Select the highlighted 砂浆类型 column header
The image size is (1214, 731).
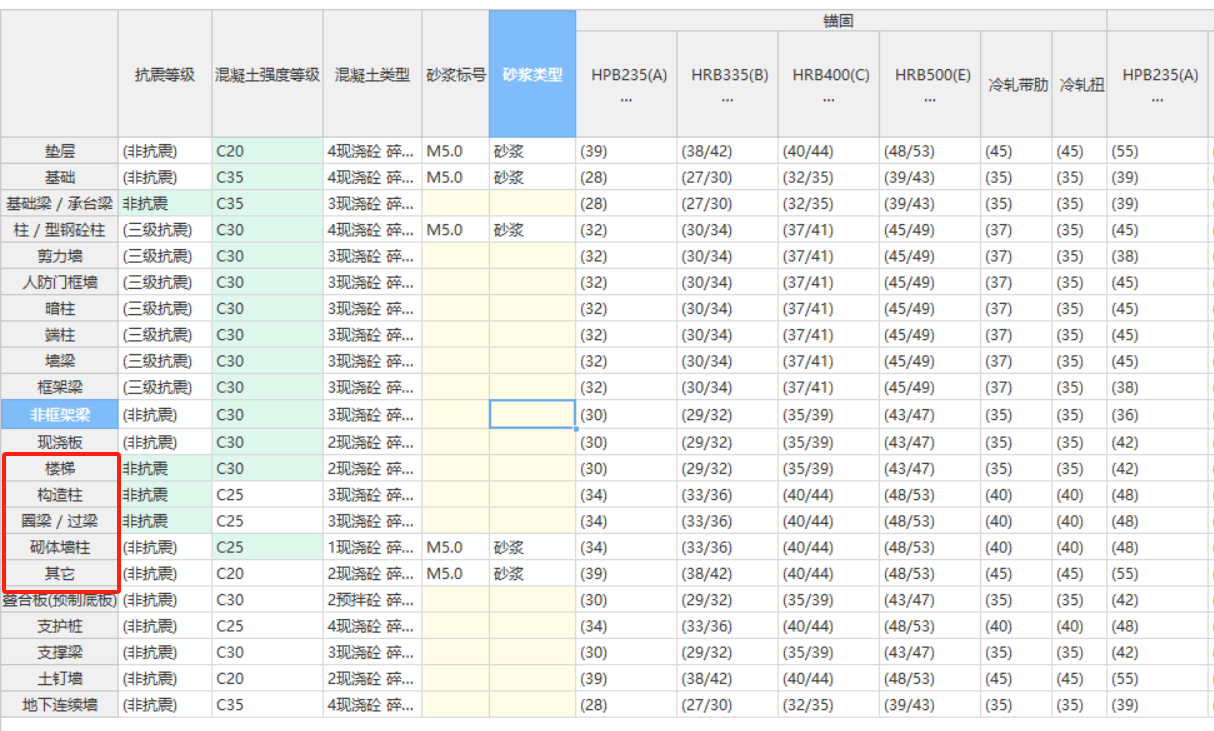coord(533,74)
